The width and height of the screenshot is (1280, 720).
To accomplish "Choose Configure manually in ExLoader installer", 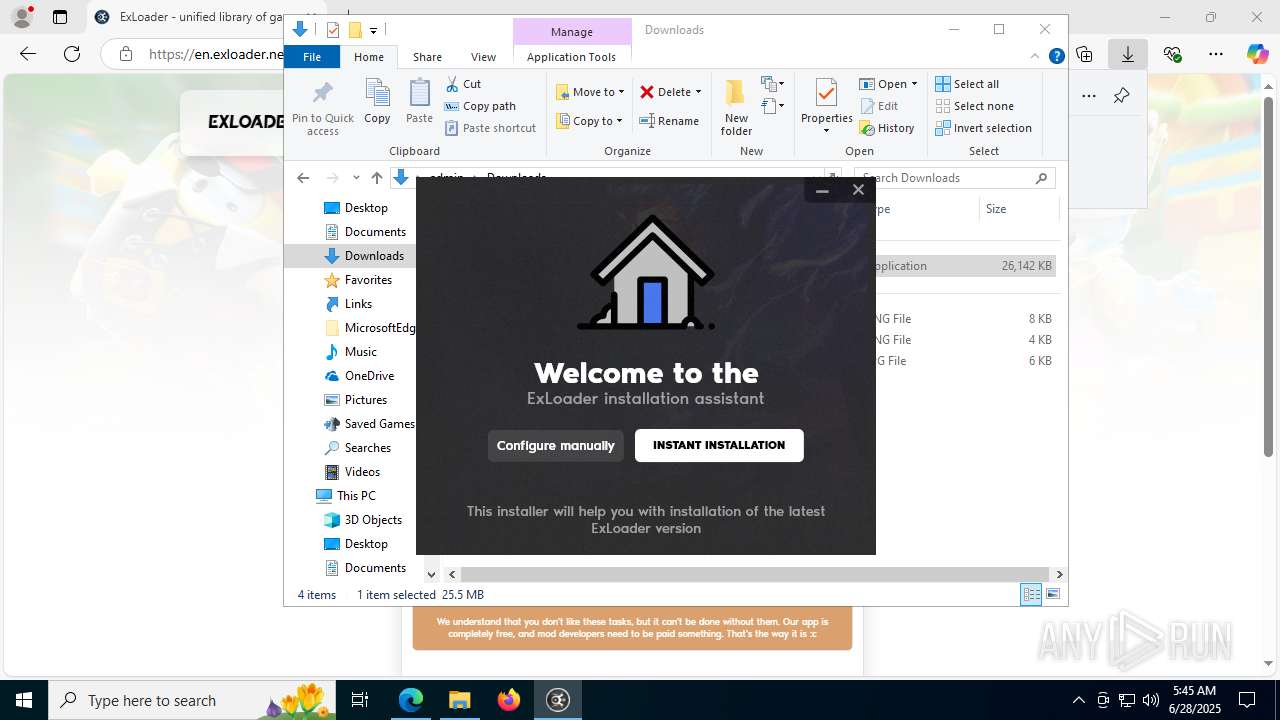I will 556,445.
